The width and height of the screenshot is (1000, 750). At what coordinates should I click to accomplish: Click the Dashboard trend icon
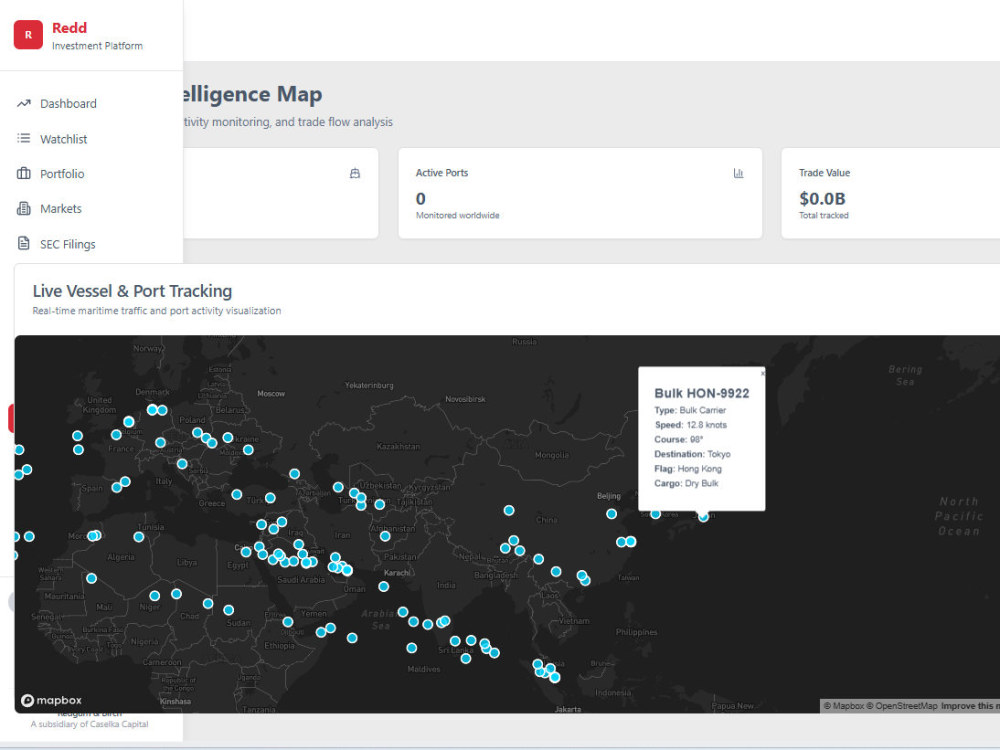click(24, 103)
